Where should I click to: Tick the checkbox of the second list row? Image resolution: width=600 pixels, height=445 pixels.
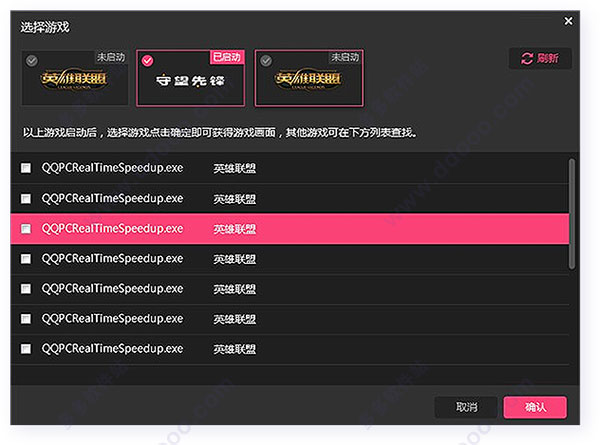[26, 198]
